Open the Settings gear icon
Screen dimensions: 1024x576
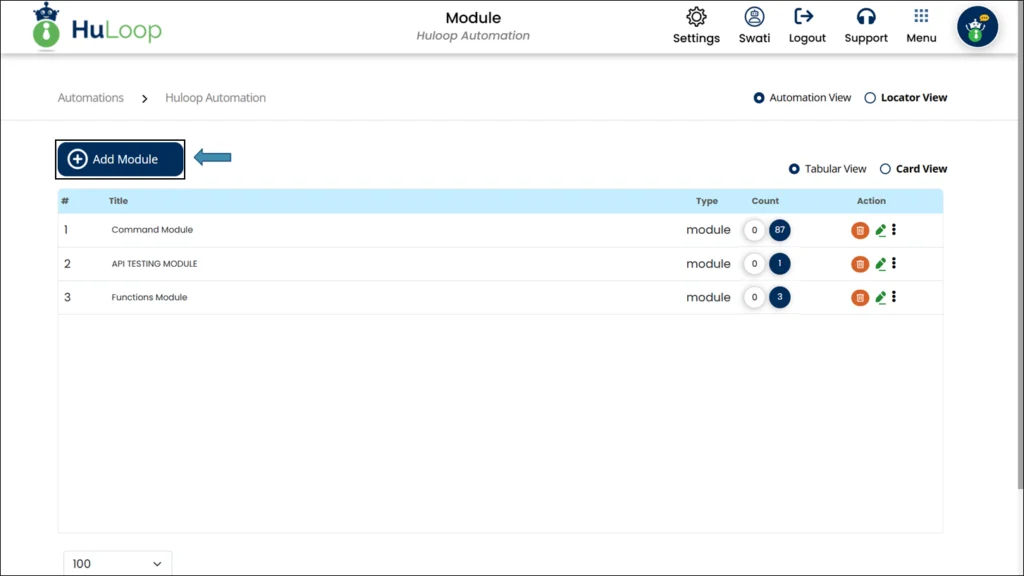click(695, 26)
